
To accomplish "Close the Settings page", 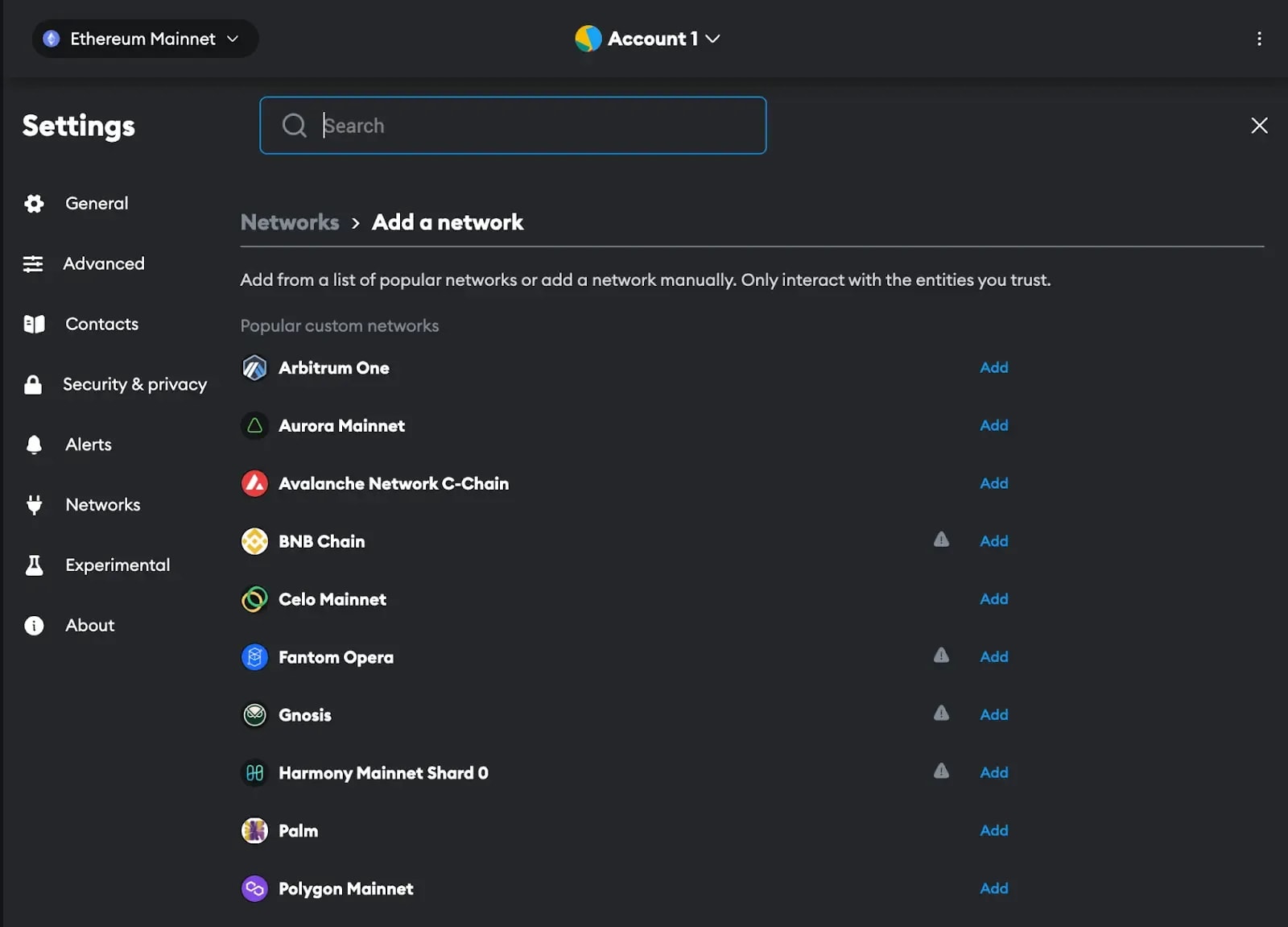I will click(x=1259, y=126).
